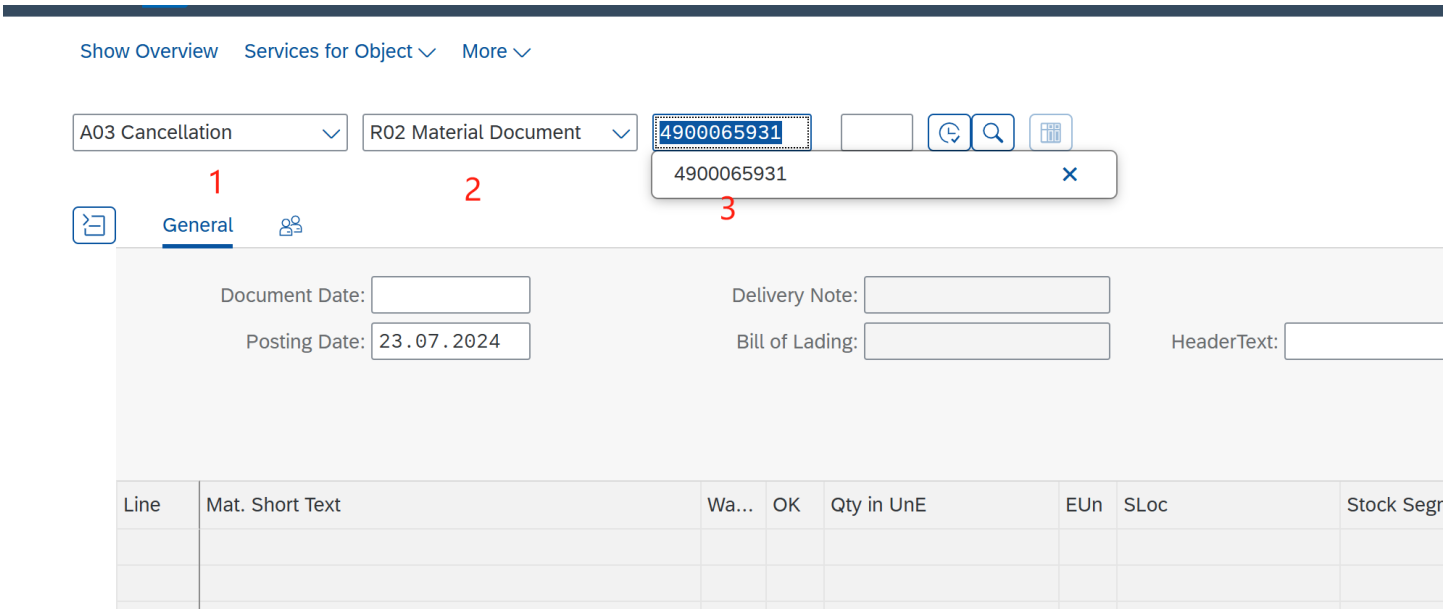Click the grayed-out table layout icon
1447x609 pixels.
1050,133
